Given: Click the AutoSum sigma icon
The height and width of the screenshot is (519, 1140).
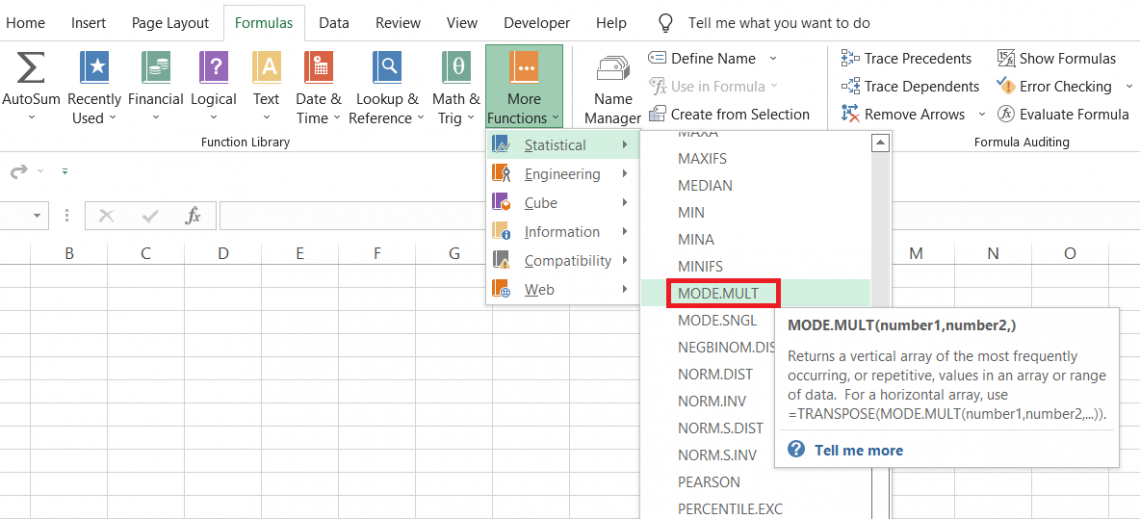Looking at the screenshot, I should tap(31, 69).
